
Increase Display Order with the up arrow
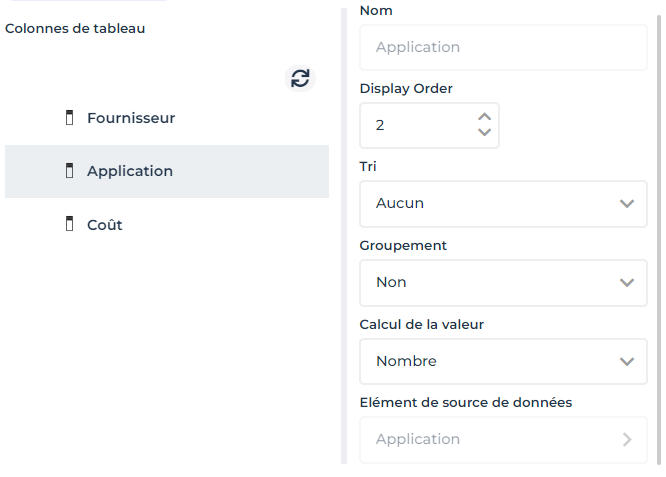click(x=485, y=117)
